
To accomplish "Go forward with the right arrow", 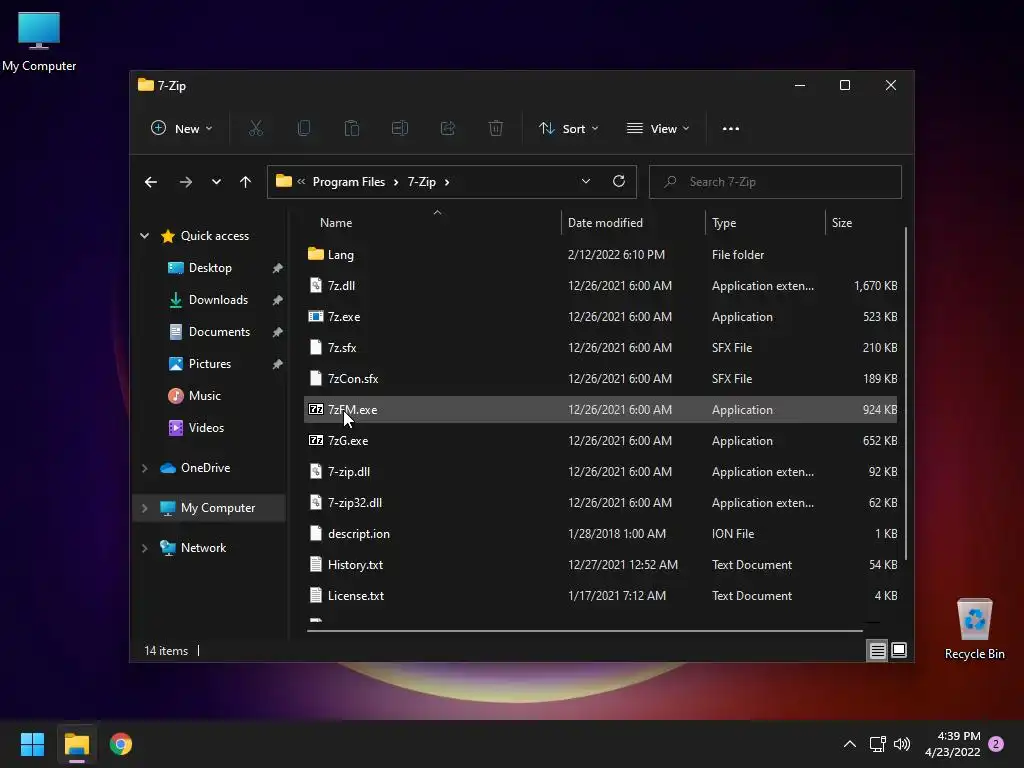I will point(185,182).
